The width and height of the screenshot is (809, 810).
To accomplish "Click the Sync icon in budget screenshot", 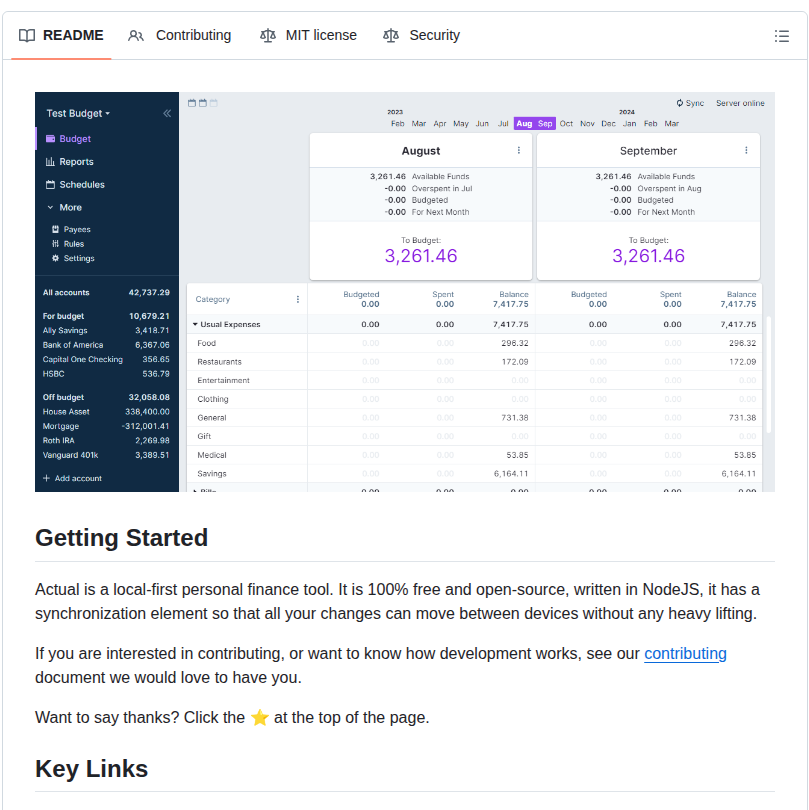I will (x=680, y=103).
